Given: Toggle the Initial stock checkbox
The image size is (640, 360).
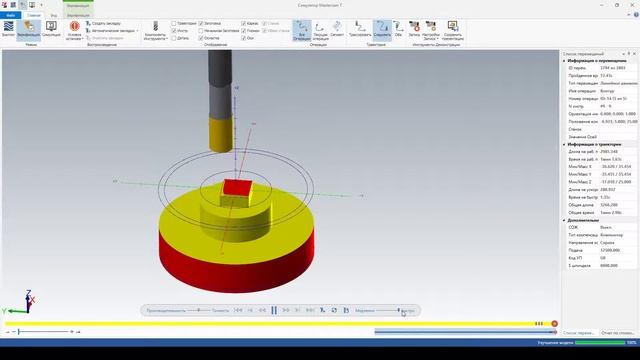Looking at the screenshot, I should [x=200, y=31].
